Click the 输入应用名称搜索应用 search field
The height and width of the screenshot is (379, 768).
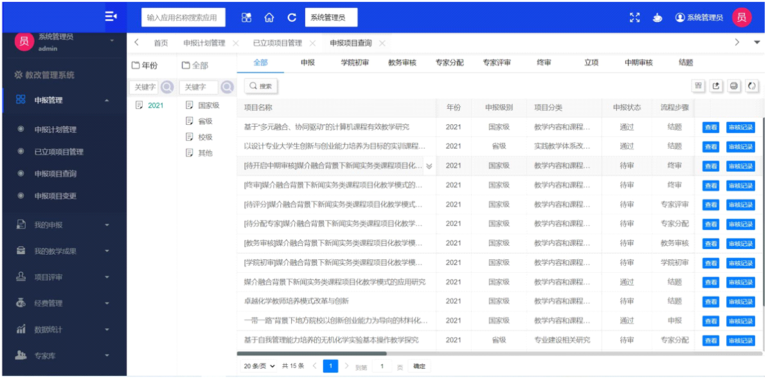183,18
